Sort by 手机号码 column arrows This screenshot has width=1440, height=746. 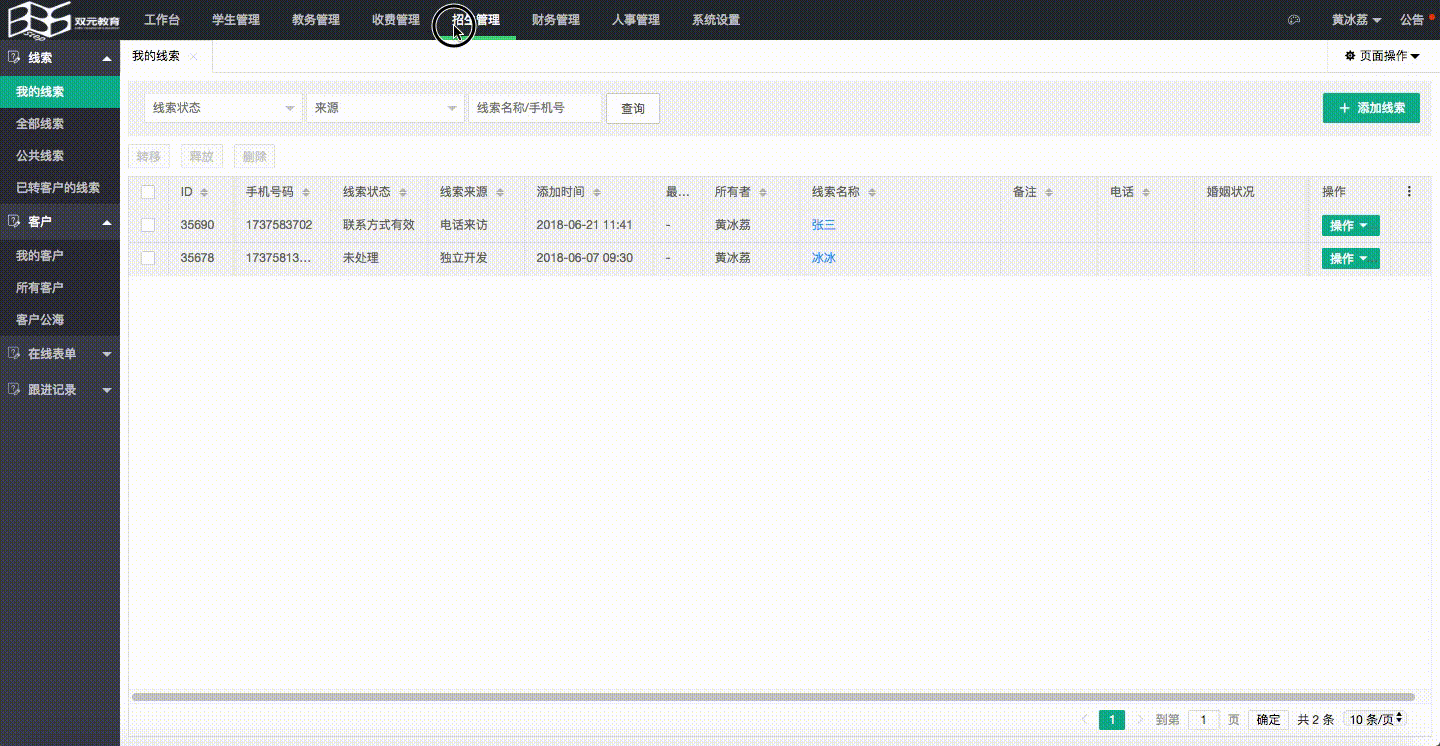[306, 192]
